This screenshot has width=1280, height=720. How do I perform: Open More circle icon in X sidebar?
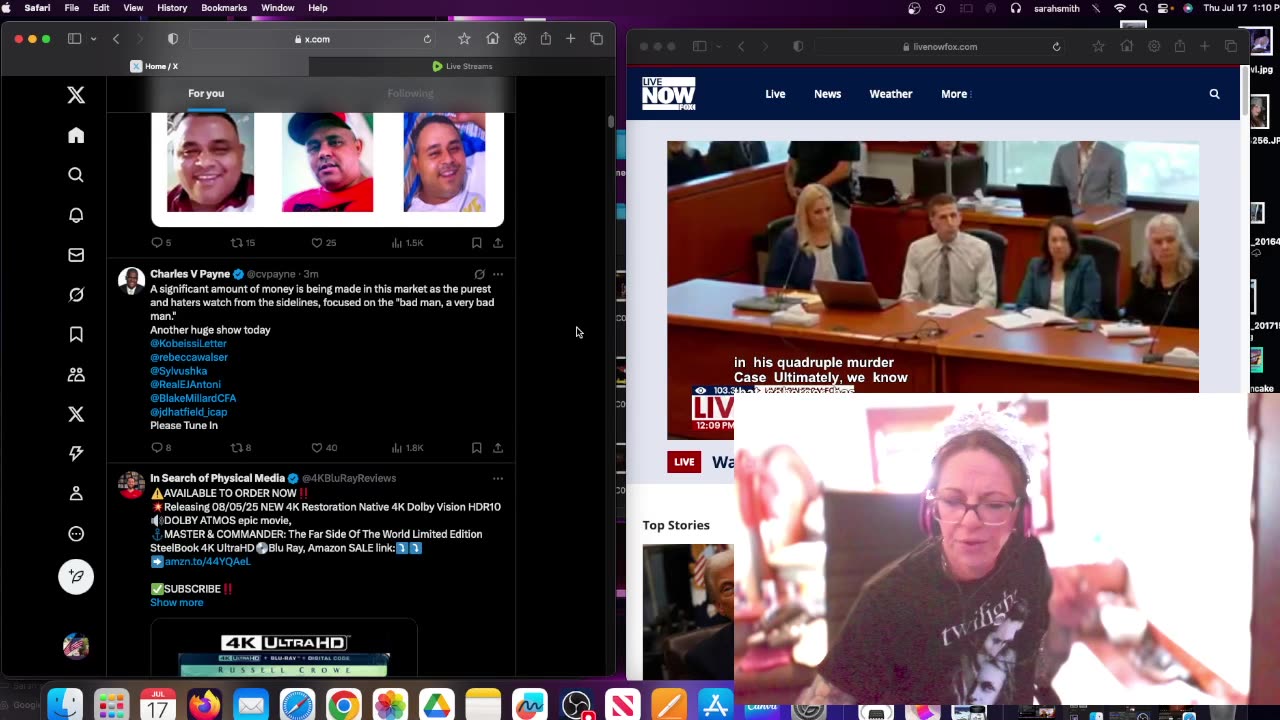coord(76,534)
